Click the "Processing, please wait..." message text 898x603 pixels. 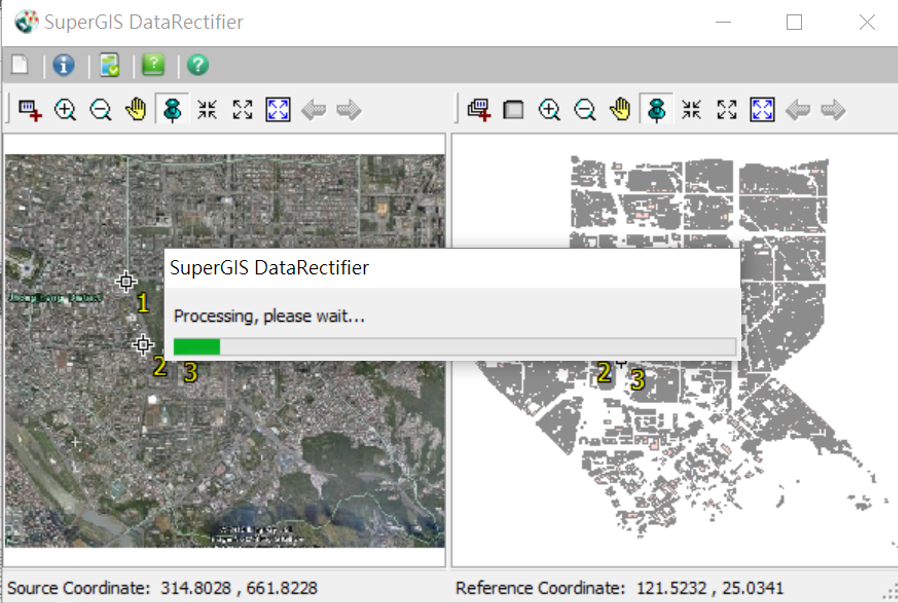pos(269,316)
